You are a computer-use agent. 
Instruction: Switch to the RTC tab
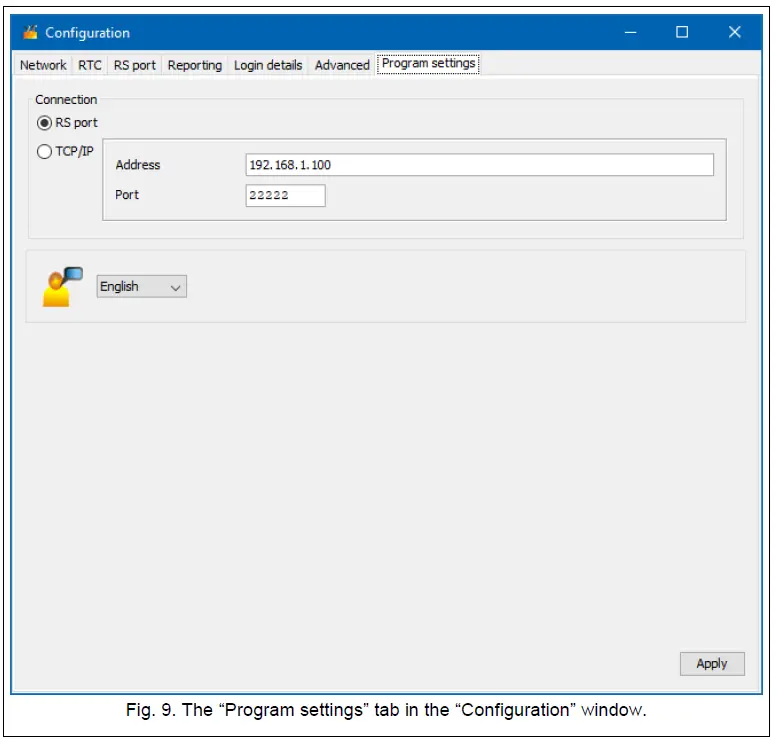pyautogui.click(x=90, y=65)
